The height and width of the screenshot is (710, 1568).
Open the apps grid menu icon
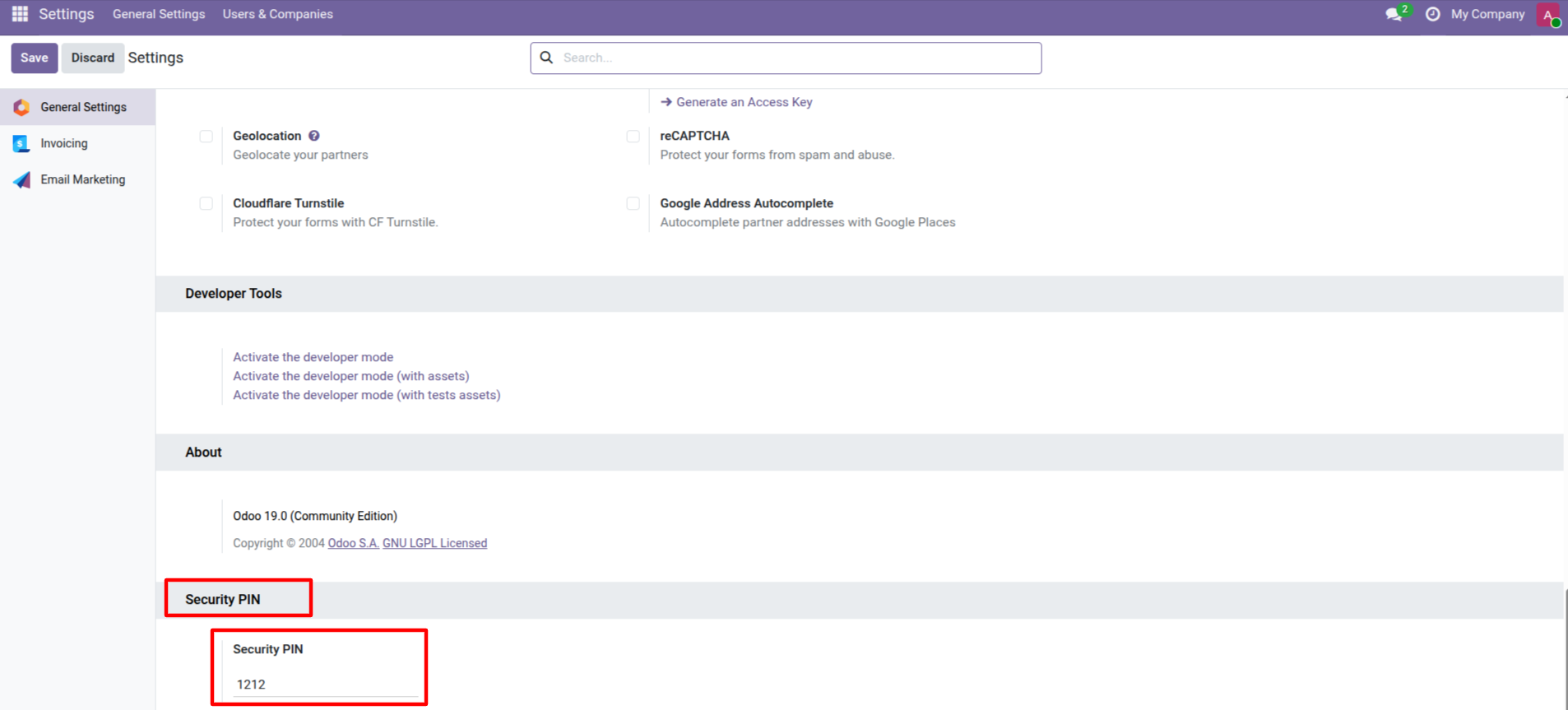coord(20,14)
